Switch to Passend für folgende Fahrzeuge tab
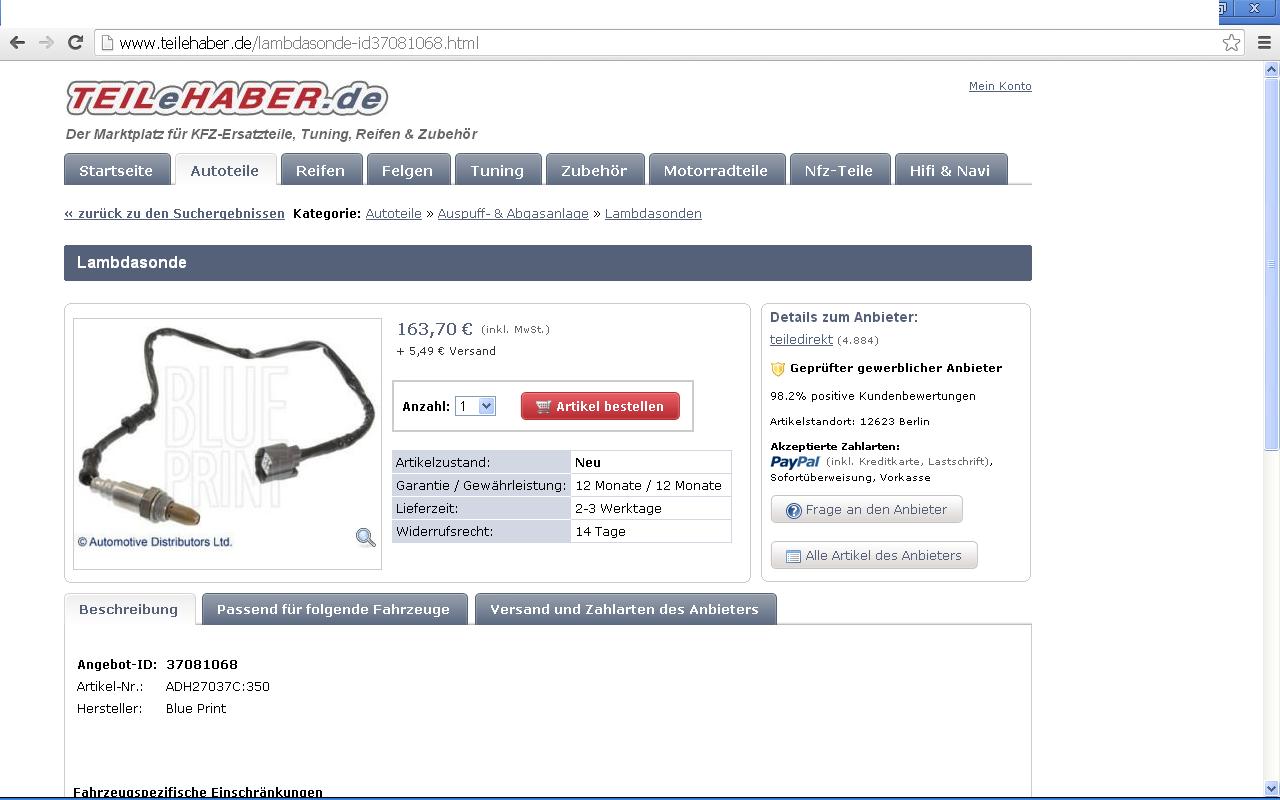 pos(334,609)
